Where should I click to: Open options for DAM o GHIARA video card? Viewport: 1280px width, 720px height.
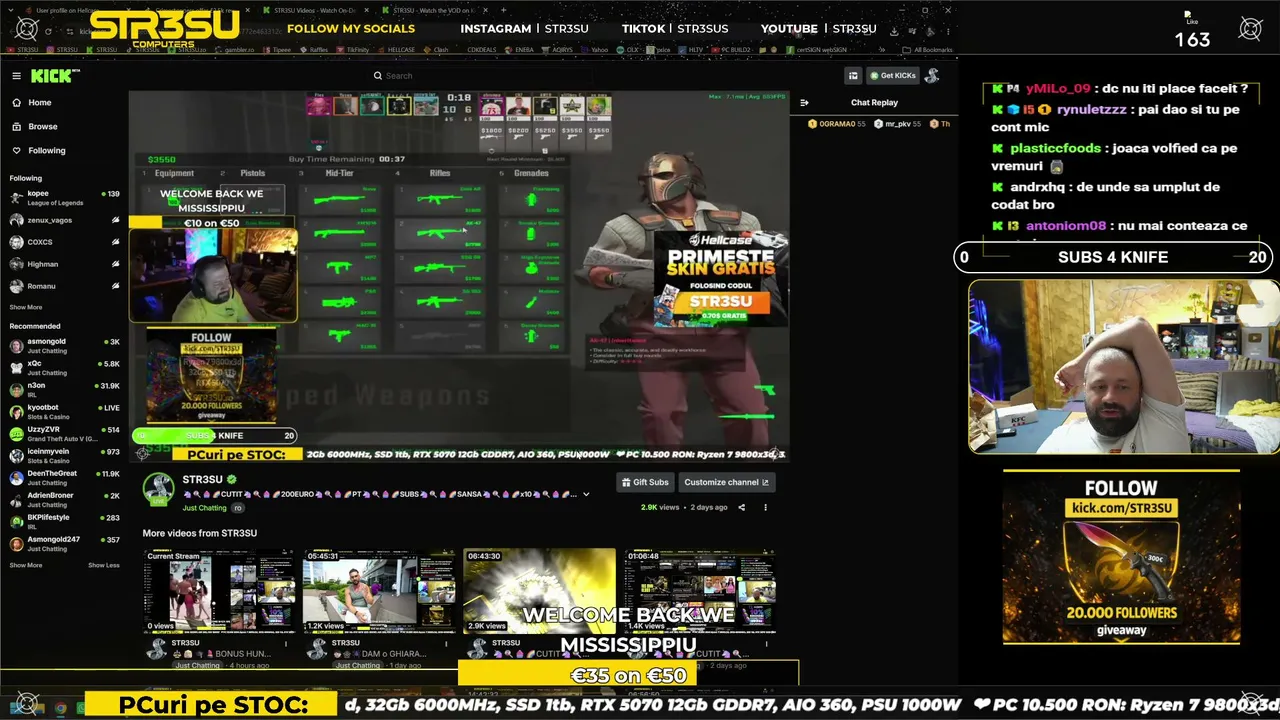446,643
